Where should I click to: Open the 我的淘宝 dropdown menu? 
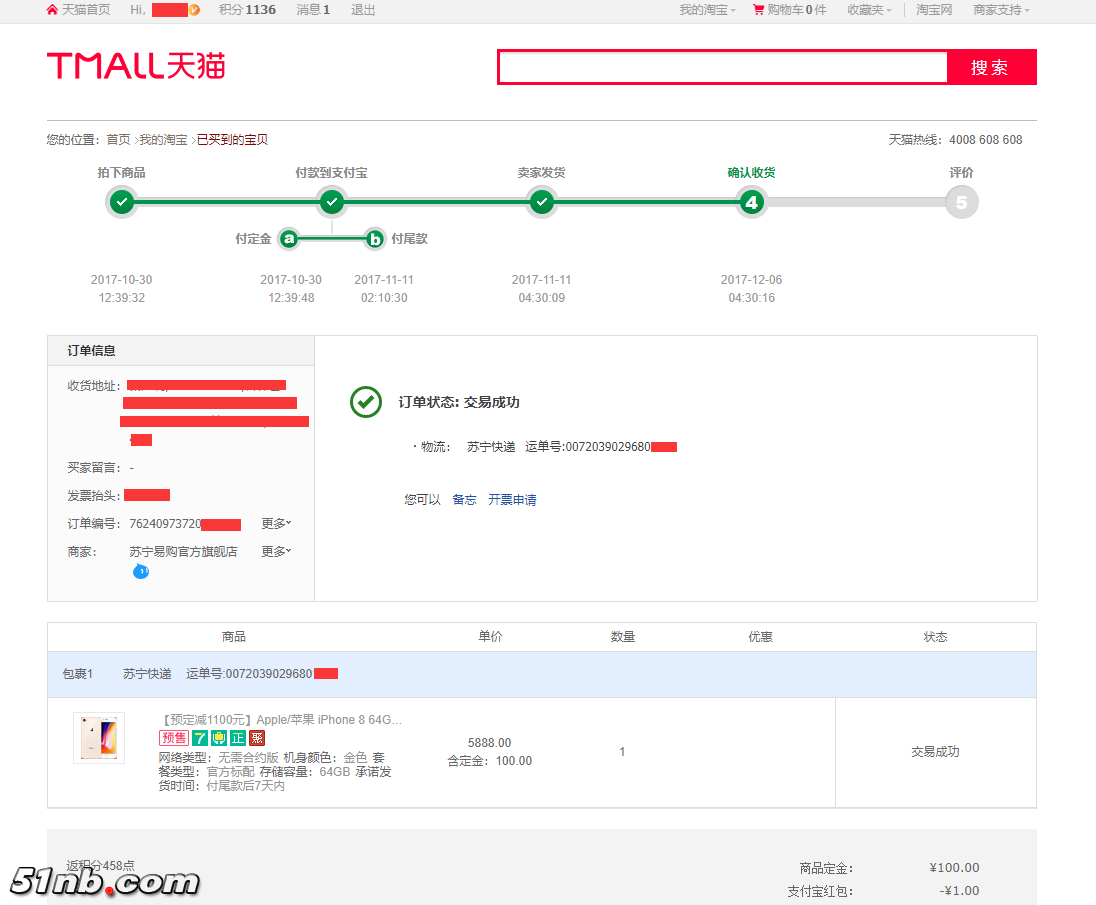tap(706, 10)
